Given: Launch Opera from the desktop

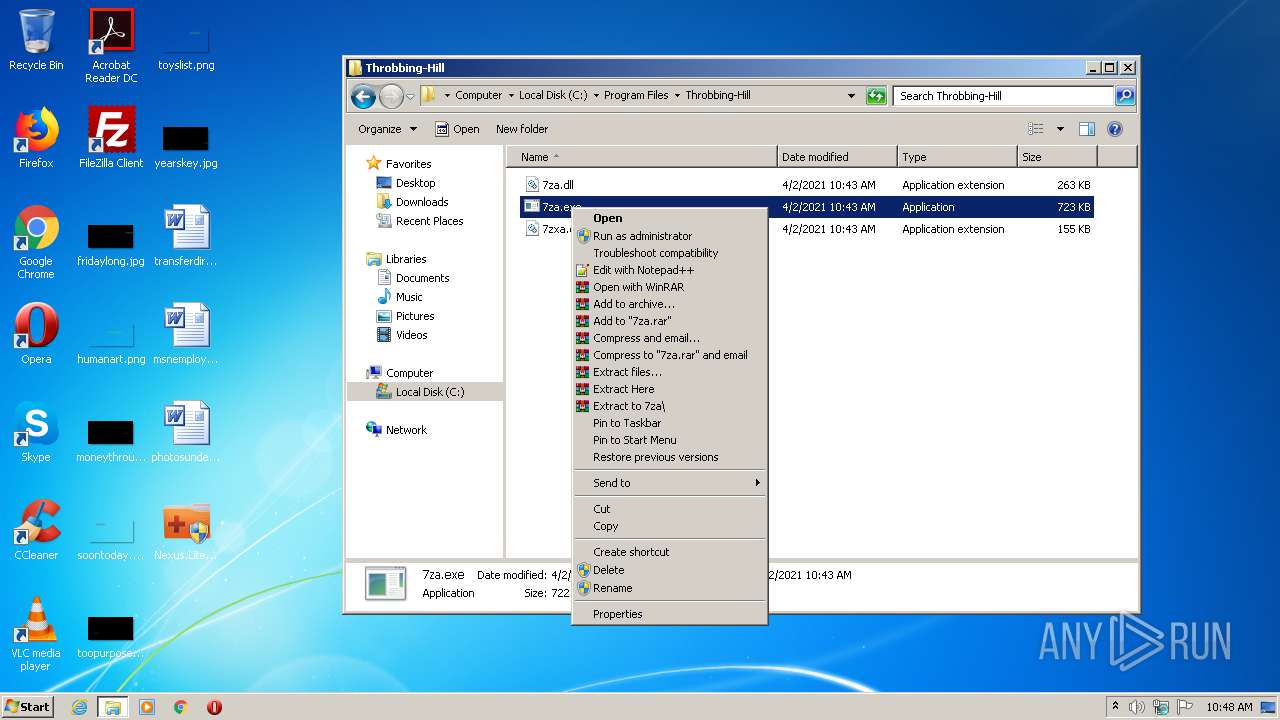Looking at the screenshot, I should tap(36, 335).
